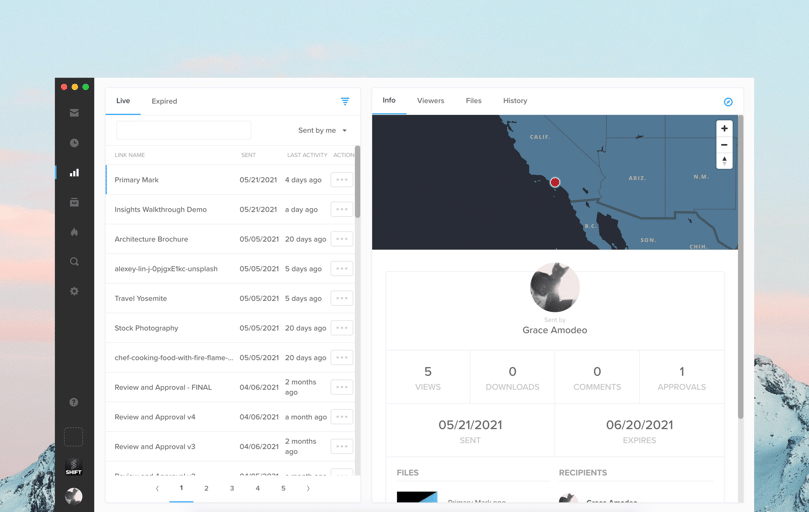
Task: Open the filter icon above link list
Action: pyautogui.click(x=345, y=101)
